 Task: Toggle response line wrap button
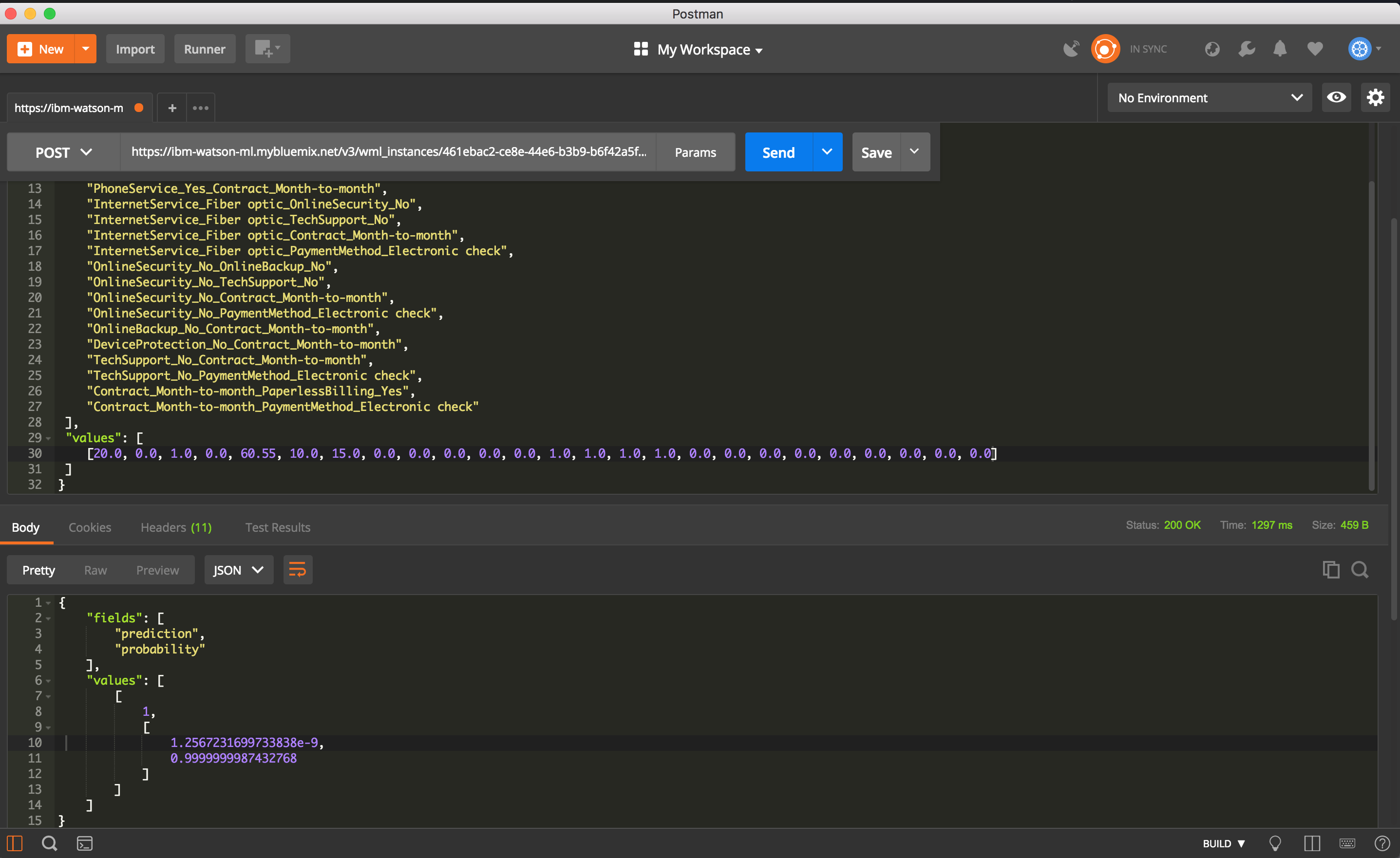point(298,570)
